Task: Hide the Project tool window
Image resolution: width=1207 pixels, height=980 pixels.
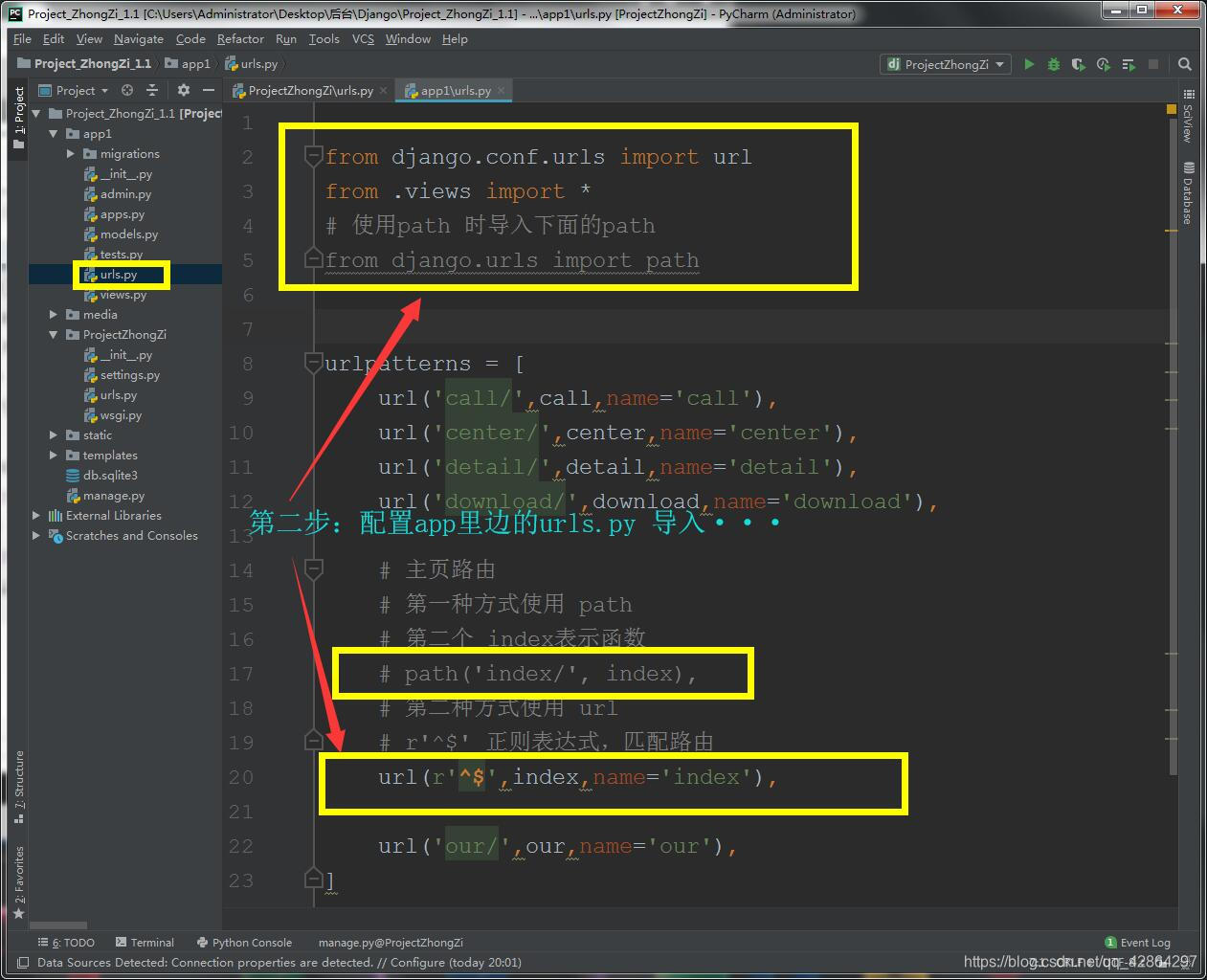Action: click(x=209, y=90)
